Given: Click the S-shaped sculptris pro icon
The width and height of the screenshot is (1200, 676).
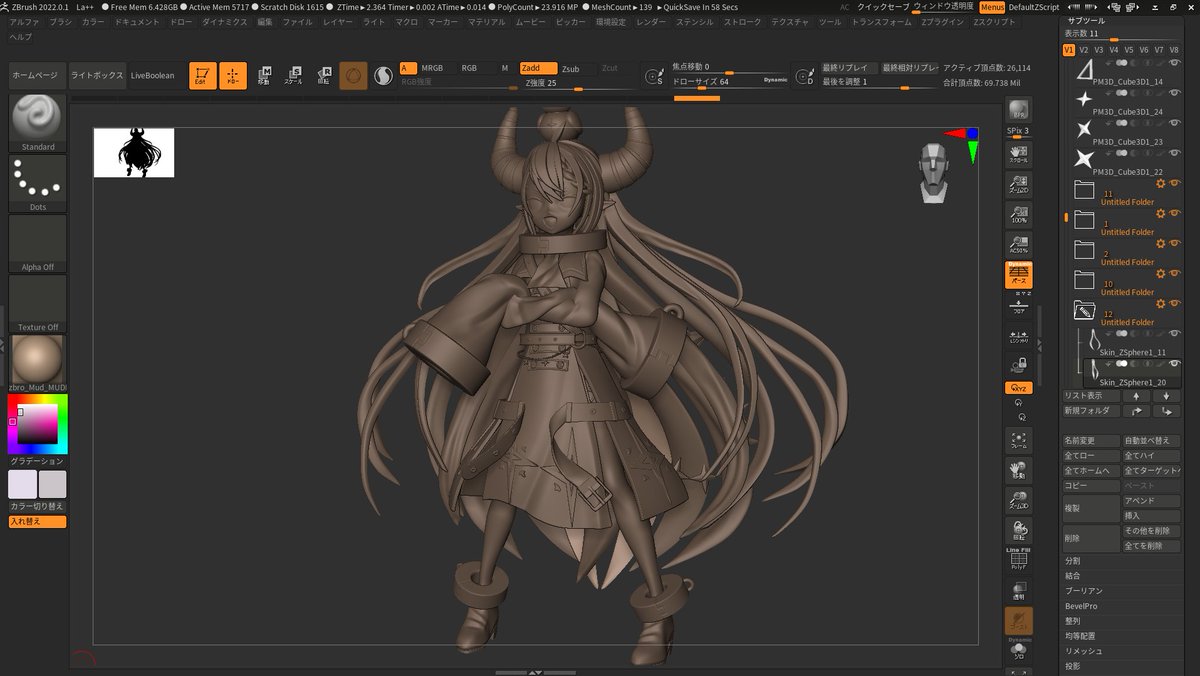Looking at the screenshot, I should (383, 75).
